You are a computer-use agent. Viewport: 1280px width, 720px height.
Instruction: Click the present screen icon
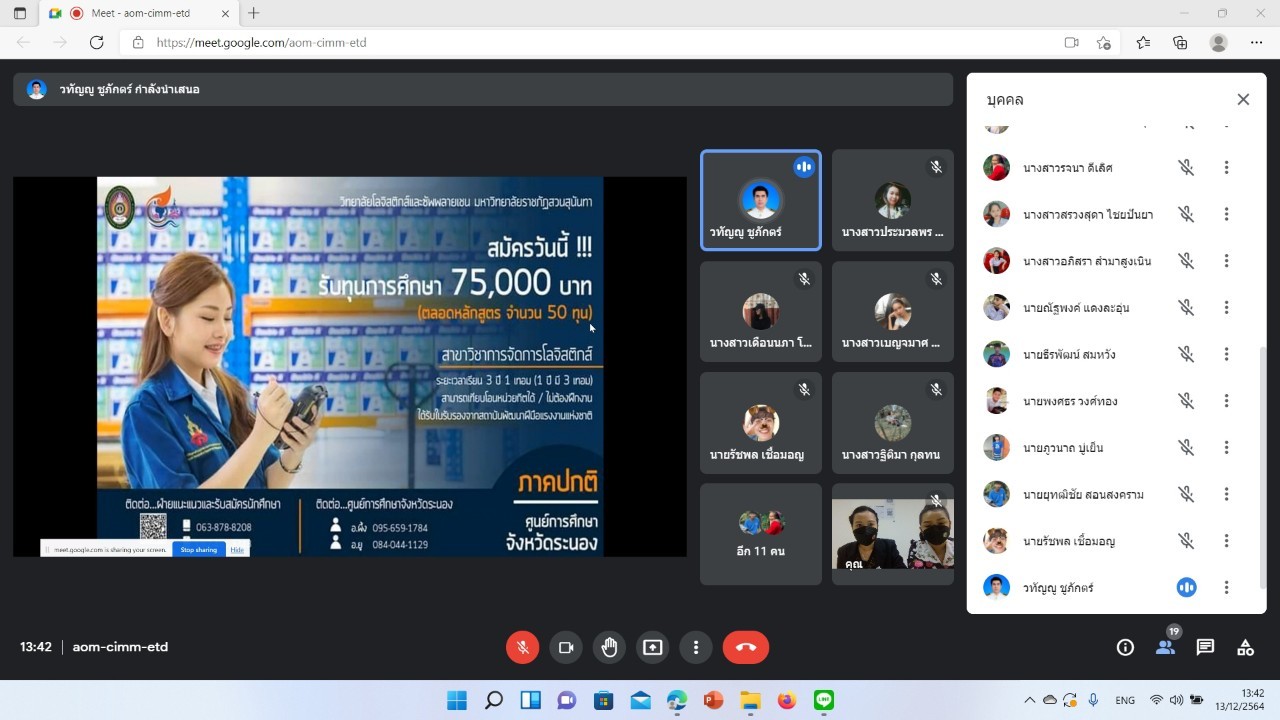(652, 647)
